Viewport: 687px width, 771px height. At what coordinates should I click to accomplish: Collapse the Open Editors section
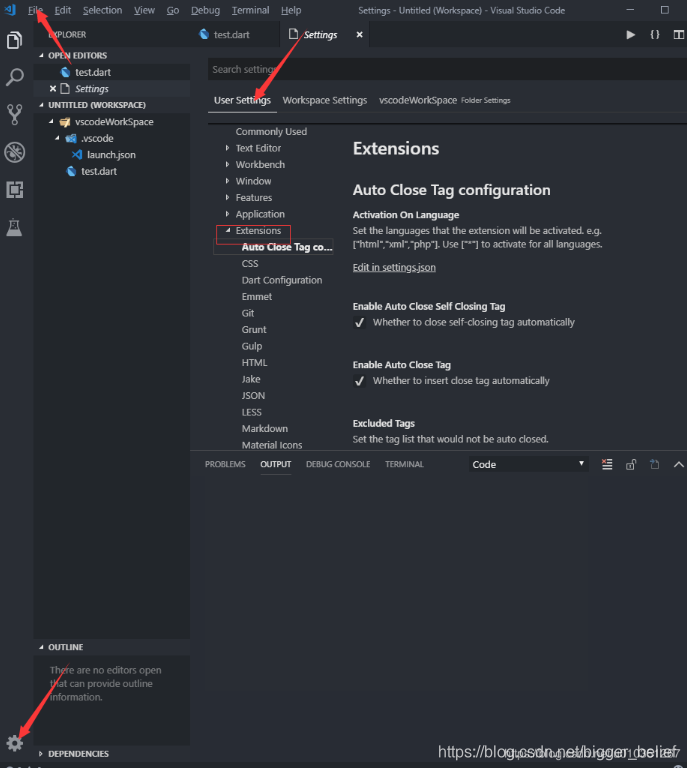pyautogui.click(x=41, y=56)
